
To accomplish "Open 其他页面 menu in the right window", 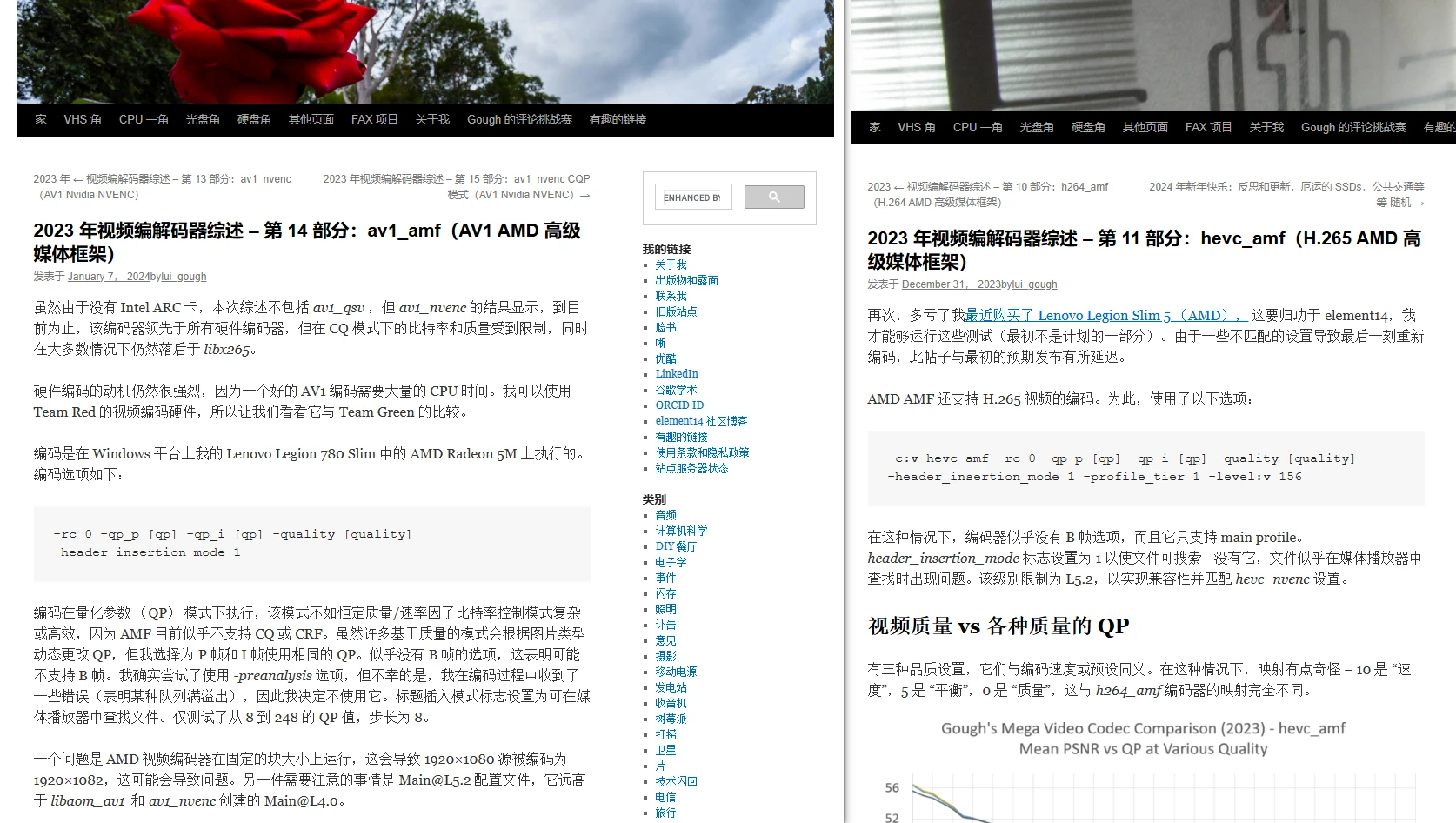I will coord(1145,127).
